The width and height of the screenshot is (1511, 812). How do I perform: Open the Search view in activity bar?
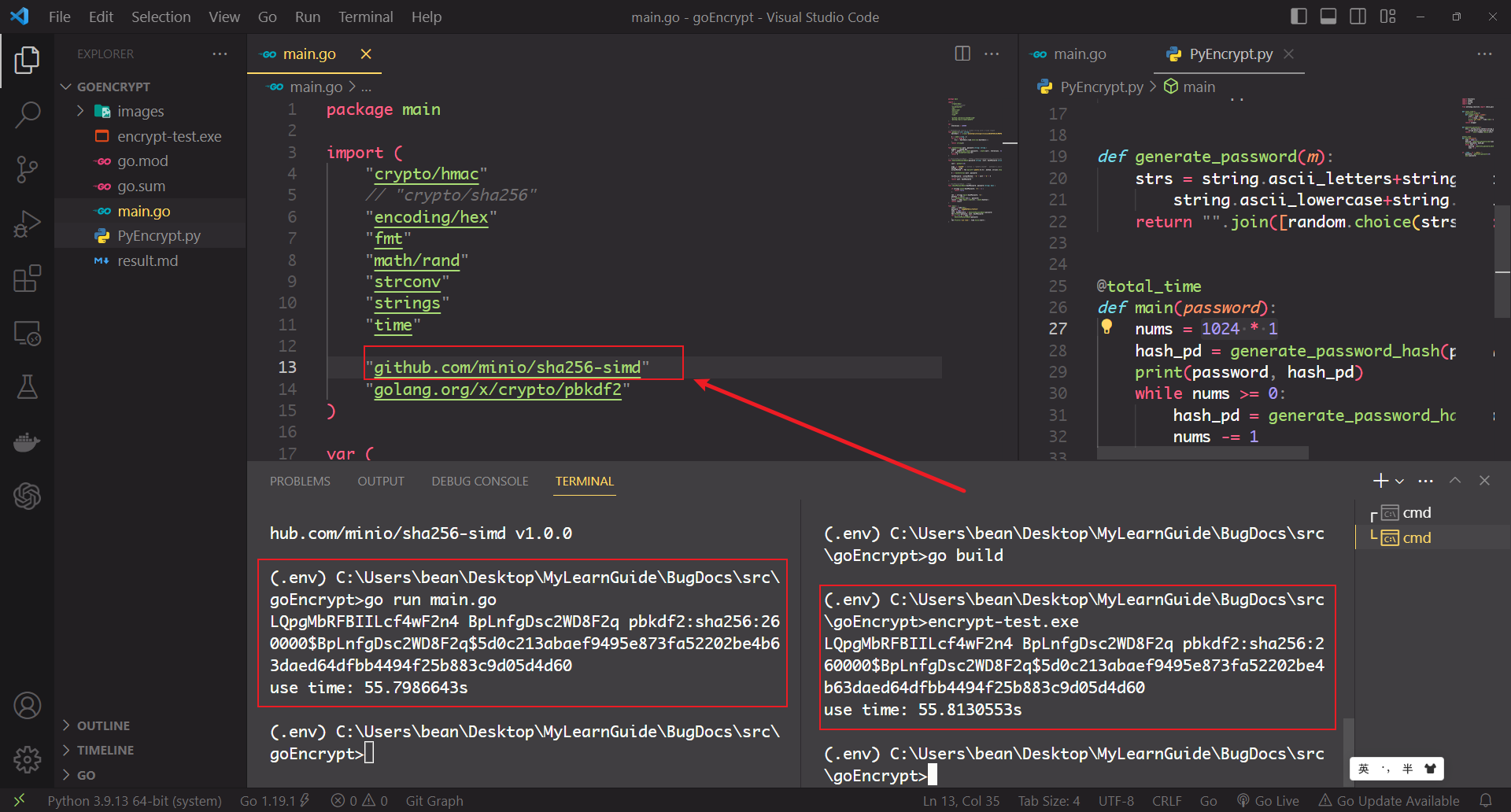(x=27, y=115)
